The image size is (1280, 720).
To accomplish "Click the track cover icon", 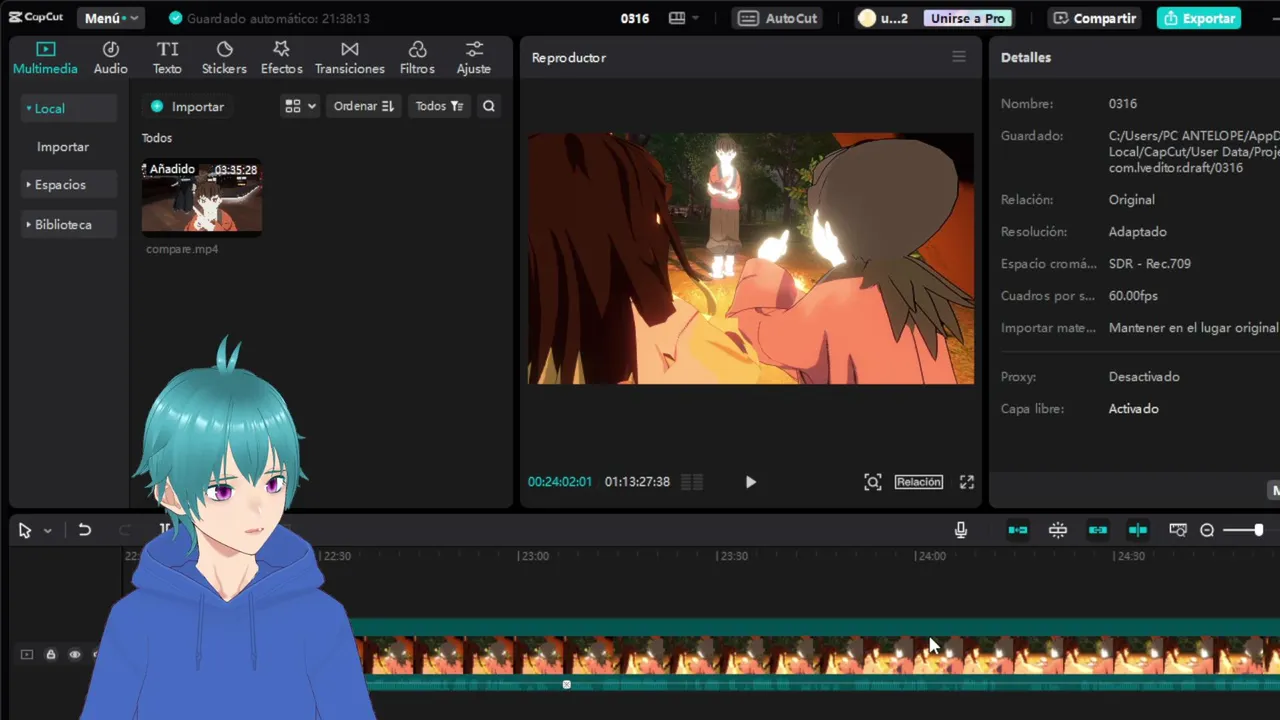I will (x=27, y=655).
